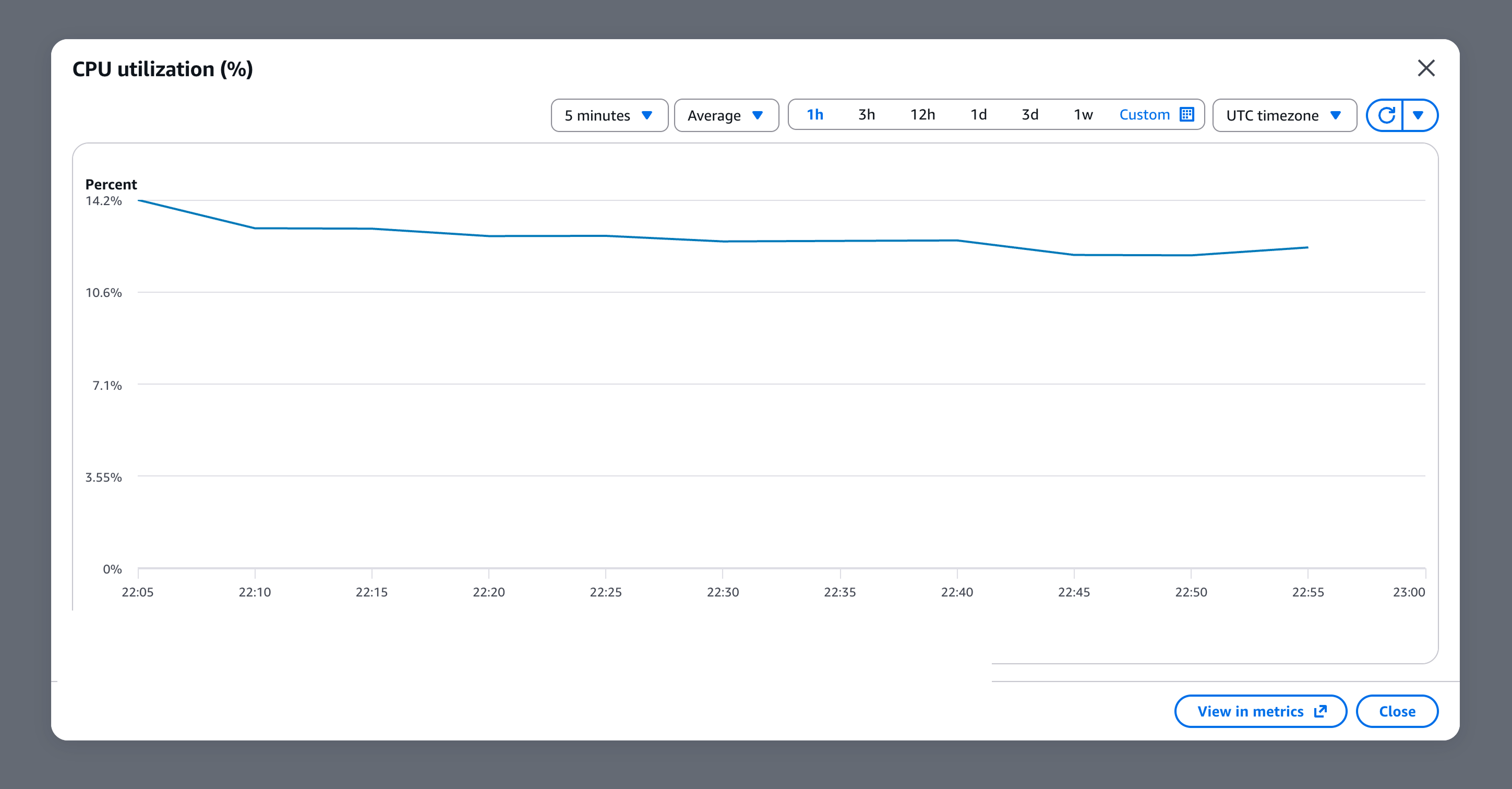The width and height of the screenshot is (1512, 789).
Task: Open the Custom time range picker
Action: 1156,114
